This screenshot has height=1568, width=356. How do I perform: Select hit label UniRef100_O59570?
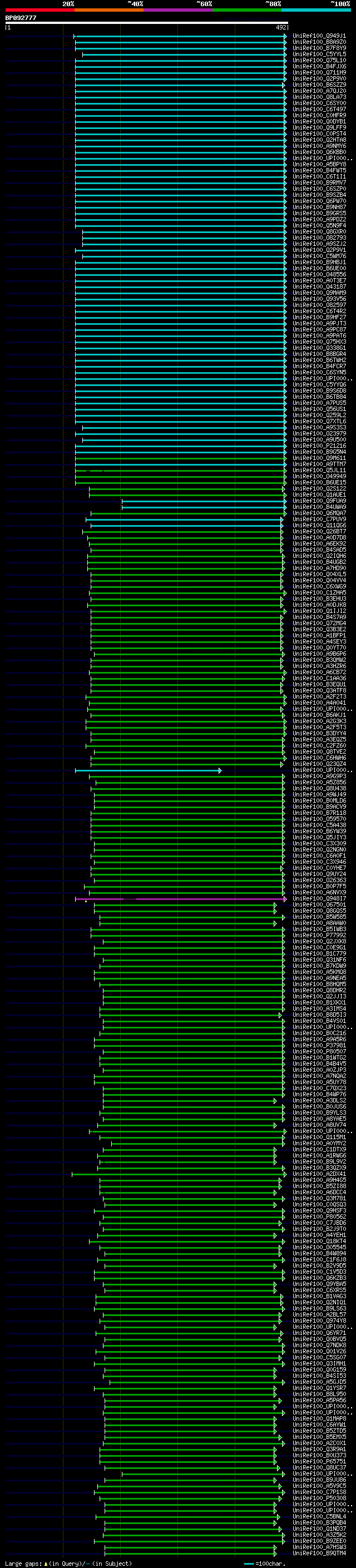319,819
